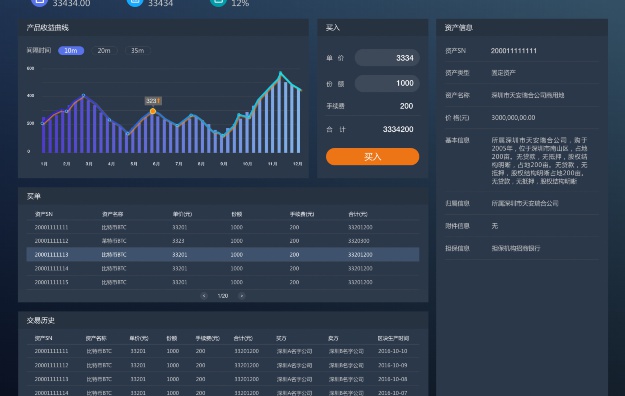
Task: Select the 10m time range
Action: (x=71, y=51)
